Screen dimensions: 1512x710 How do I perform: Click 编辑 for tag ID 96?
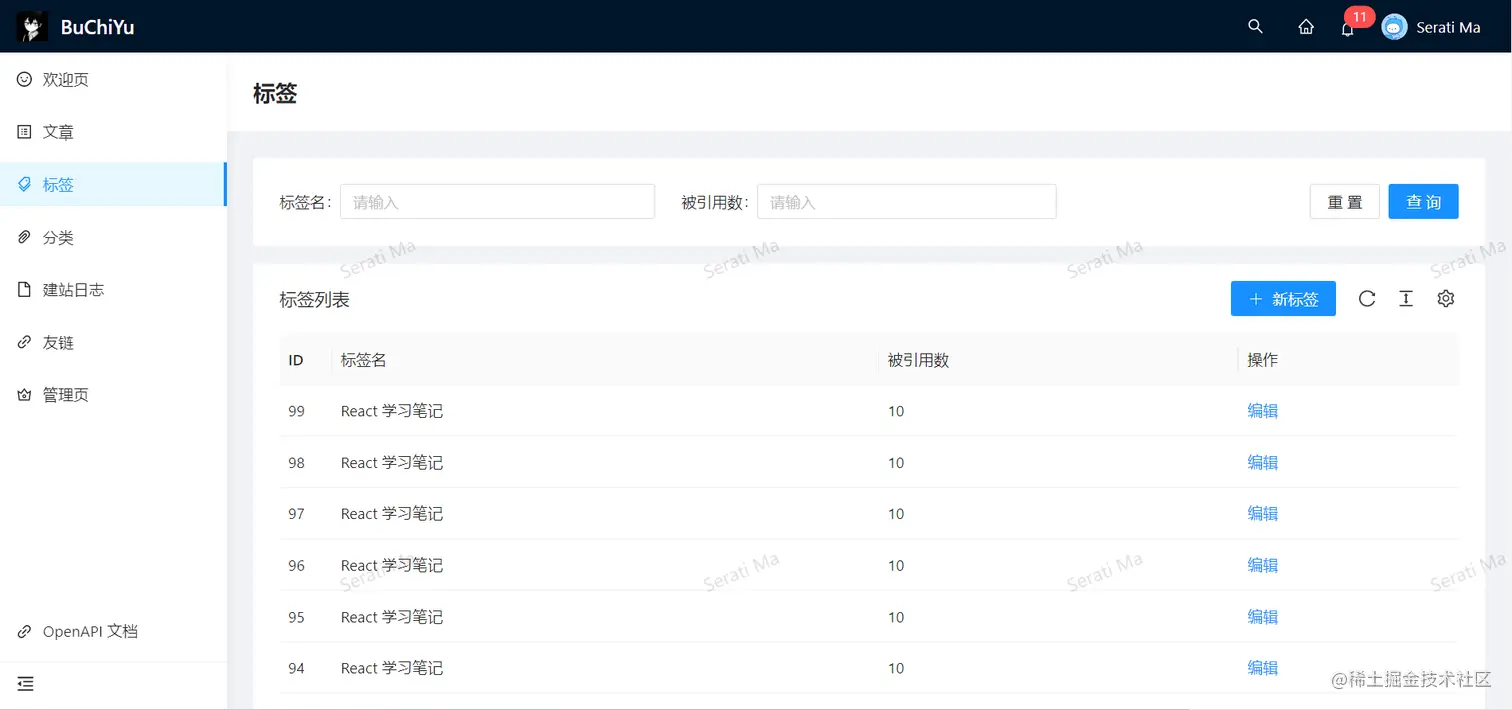[x=1262, y=565]
